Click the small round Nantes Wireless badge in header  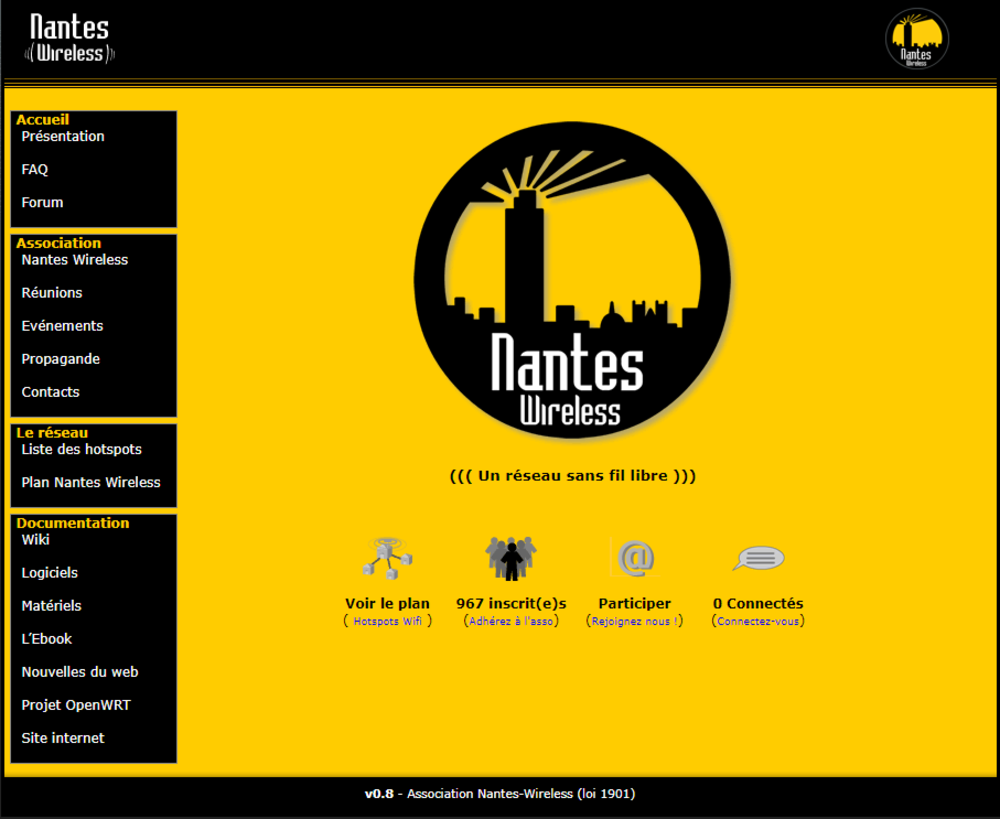[916, 38]
